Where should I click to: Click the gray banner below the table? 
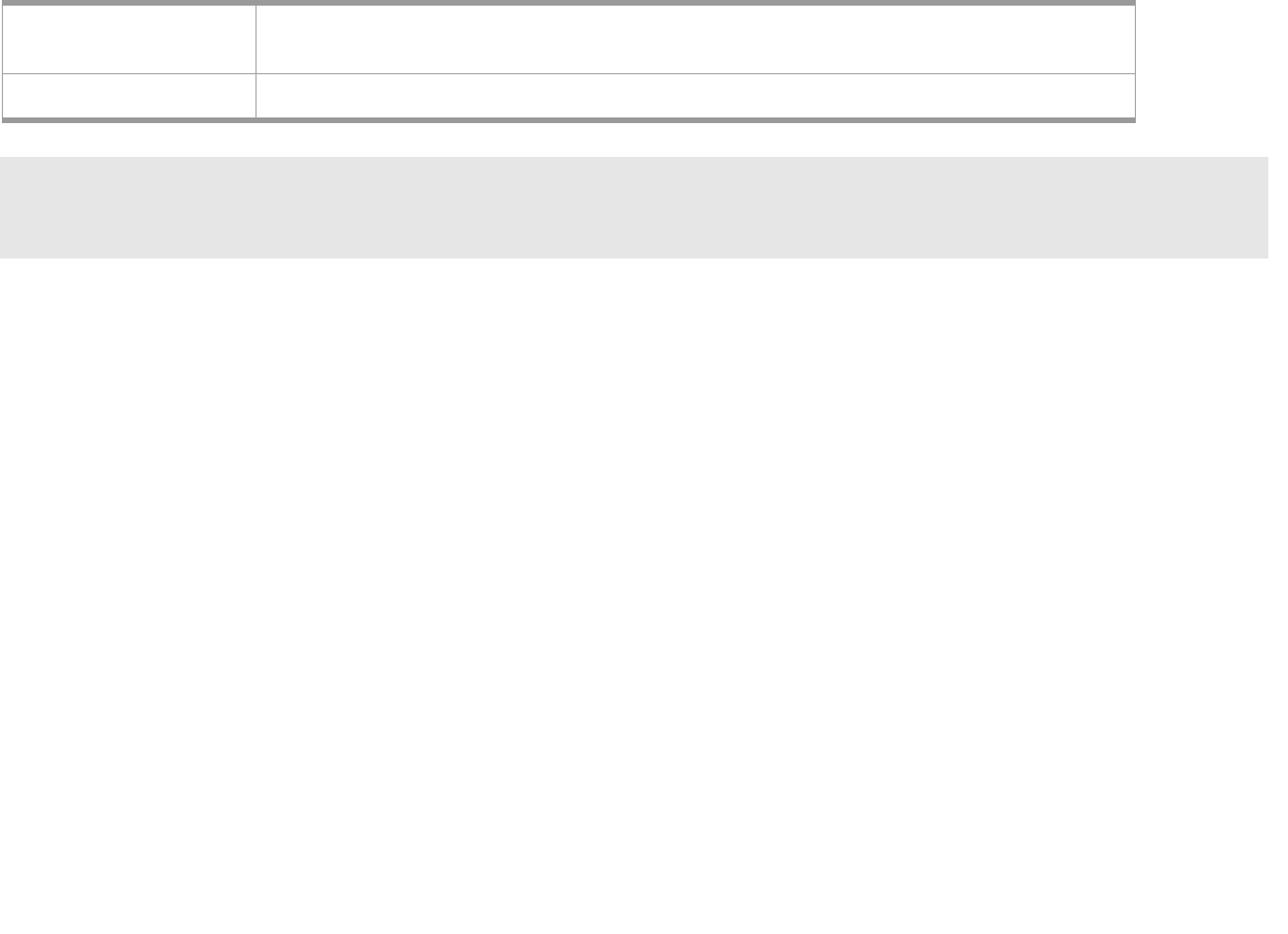click(634, 208)
